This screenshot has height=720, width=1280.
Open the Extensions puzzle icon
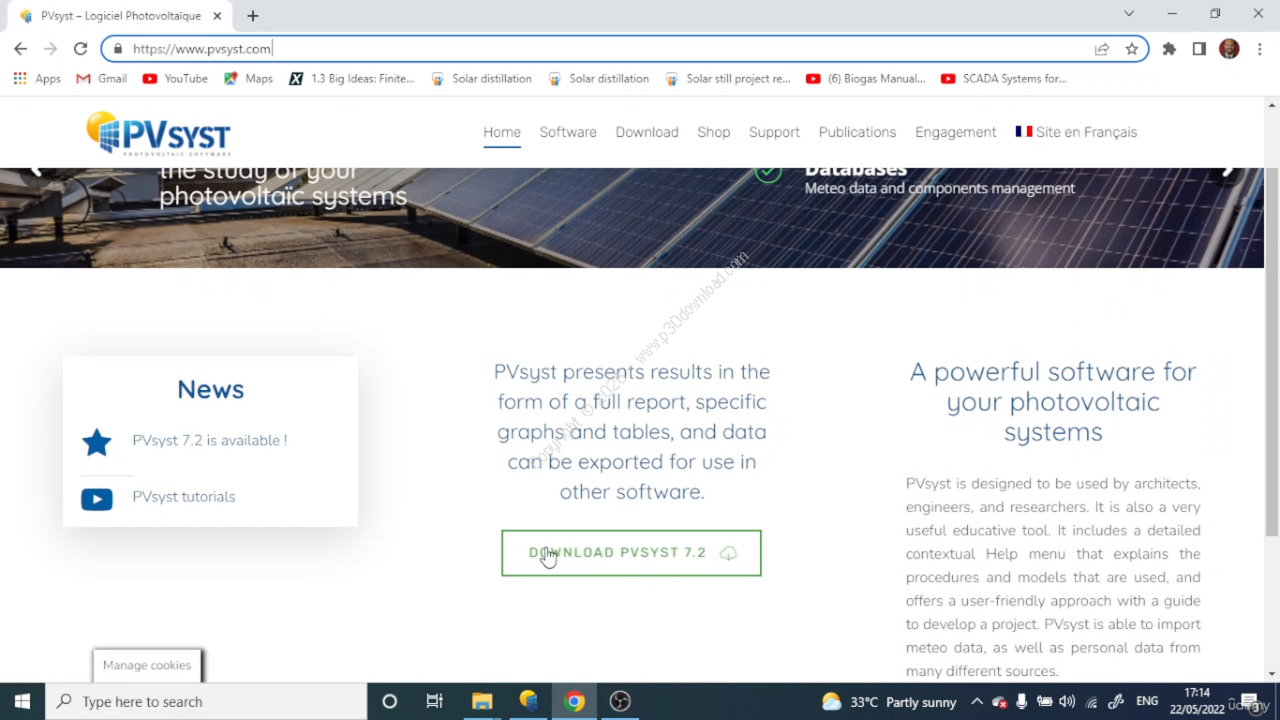coord(1169,49)
